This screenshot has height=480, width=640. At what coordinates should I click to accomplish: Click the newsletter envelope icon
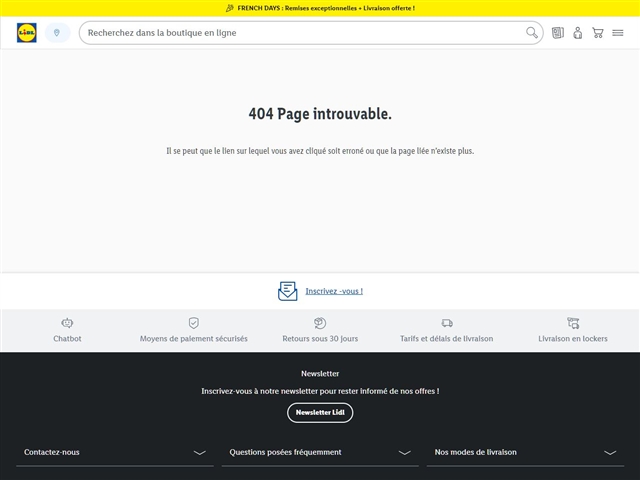[288, 291]
